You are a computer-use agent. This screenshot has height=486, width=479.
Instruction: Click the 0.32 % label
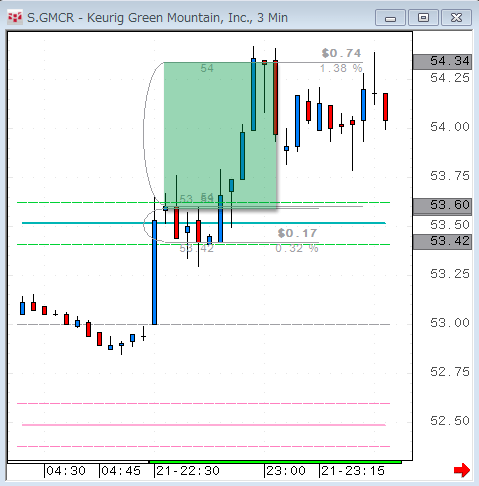pyautogui.click(x=297, y=248)
